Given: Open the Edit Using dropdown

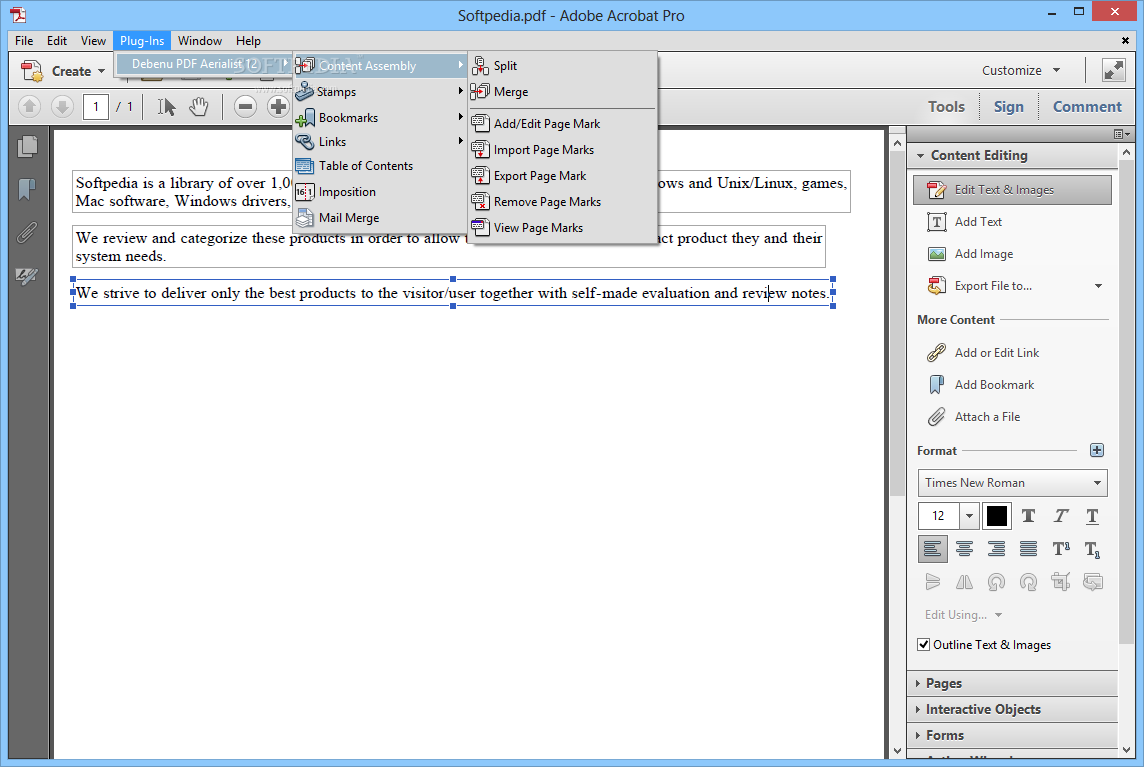Looking at the screenshot, I should pyautogui.click(x=963, y=614).
